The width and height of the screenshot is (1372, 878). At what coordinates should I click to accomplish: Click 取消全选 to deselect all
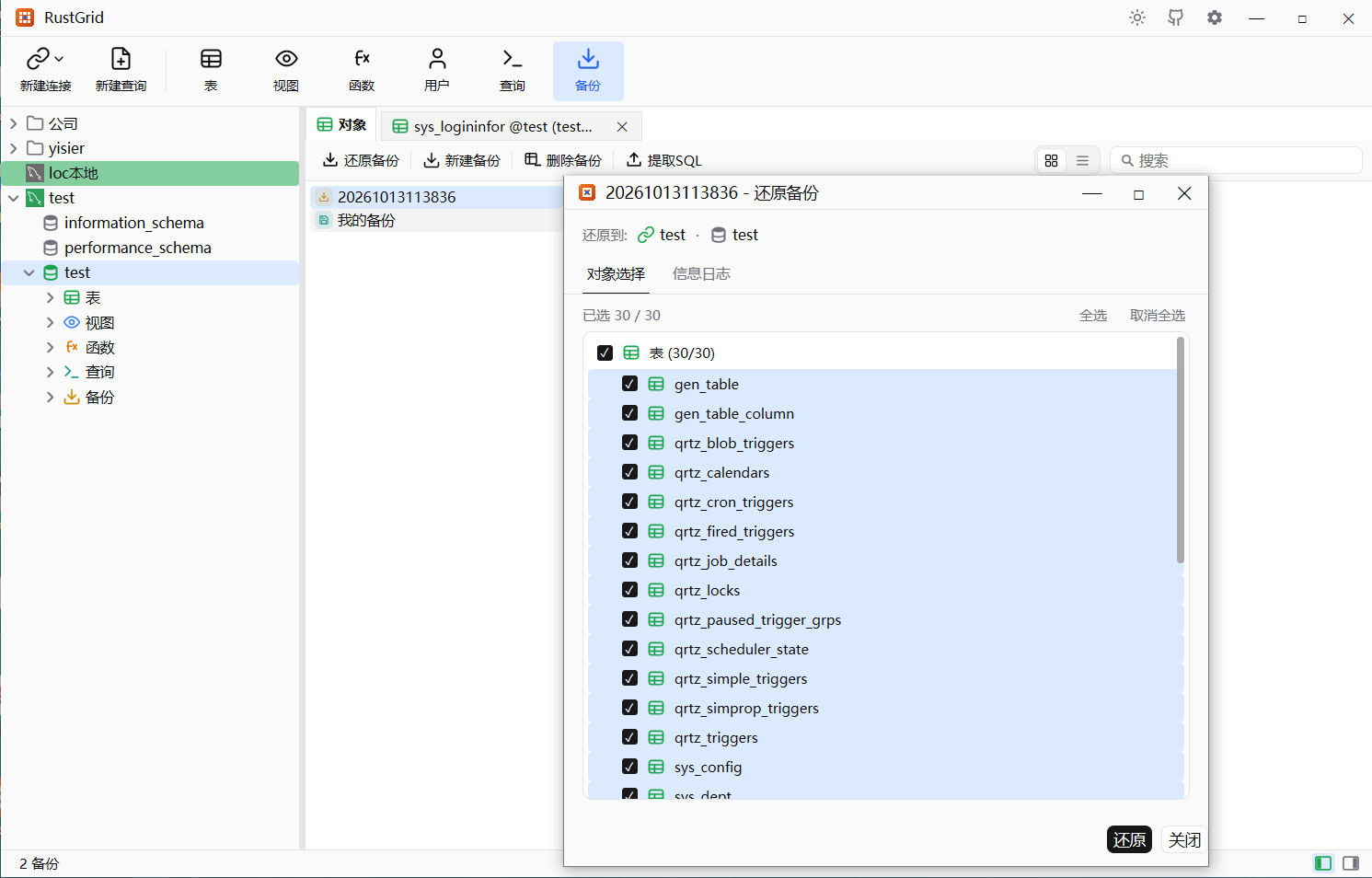pyautogui.click(x=1158, y=315)
